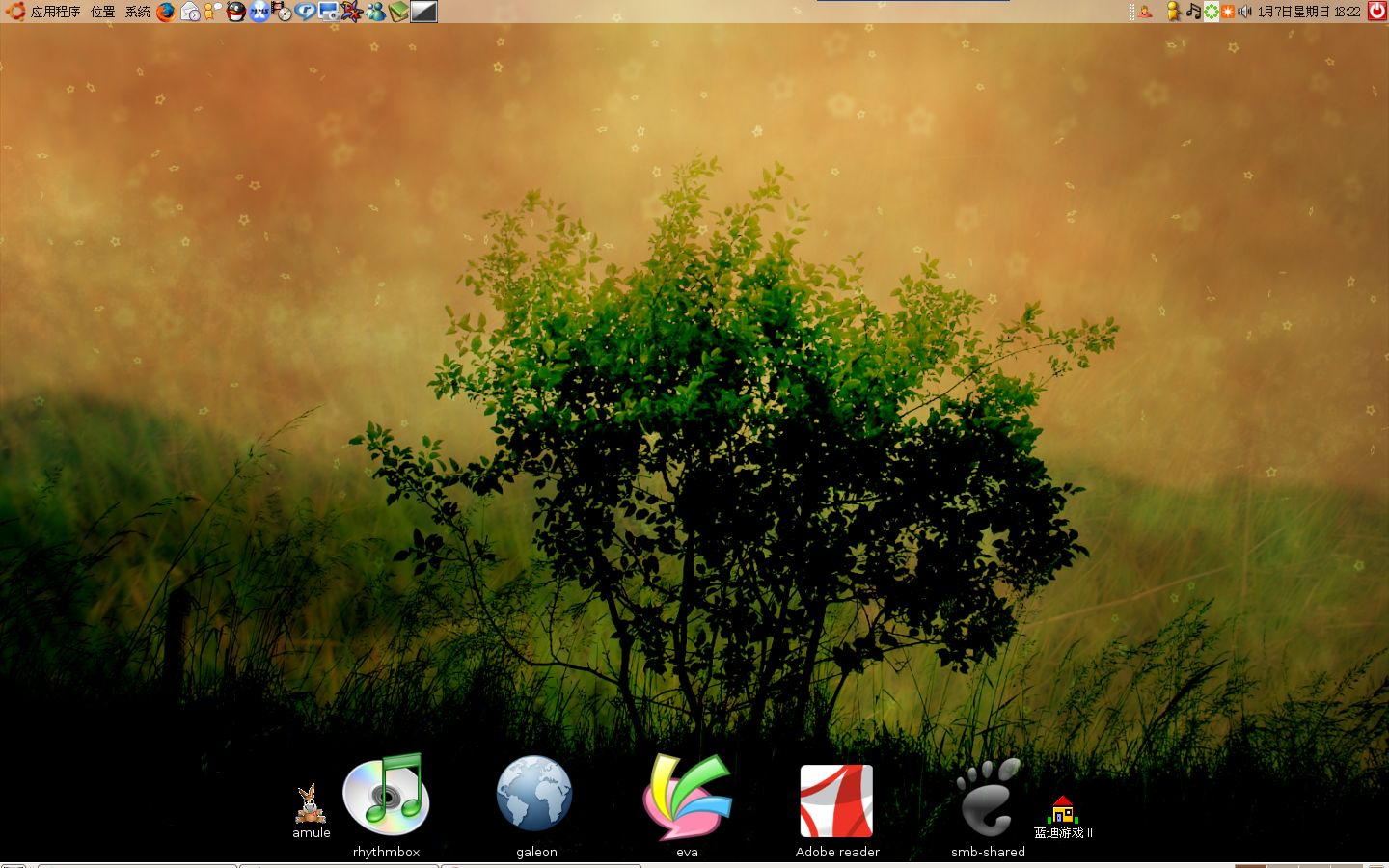Click the screenshot capture launcher
Viewport: 1389px width, 868px height.
pos(329,12)
